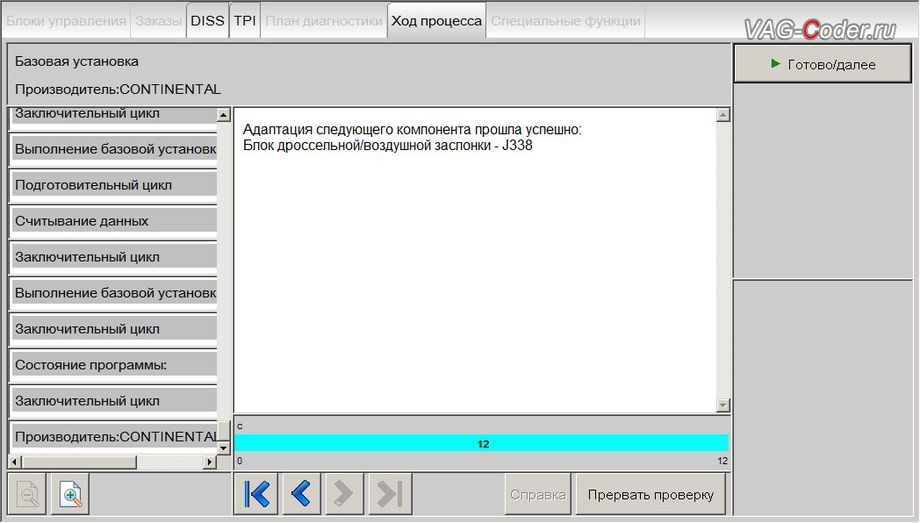
Task: Open the TPI tab
Action: (x=245, y=21)
